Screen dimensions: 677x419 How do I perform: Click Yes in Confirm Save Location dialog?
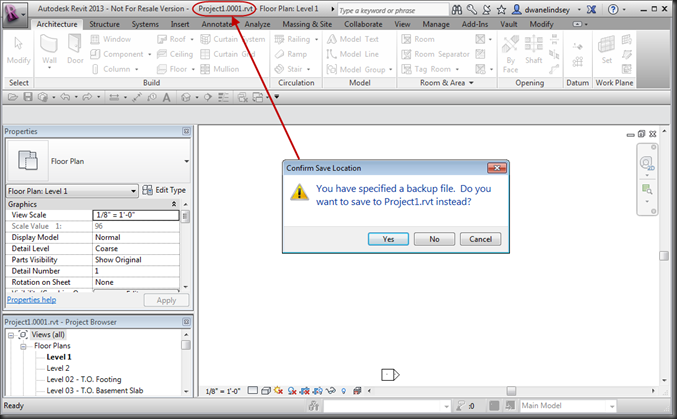[x=388, y=239]
